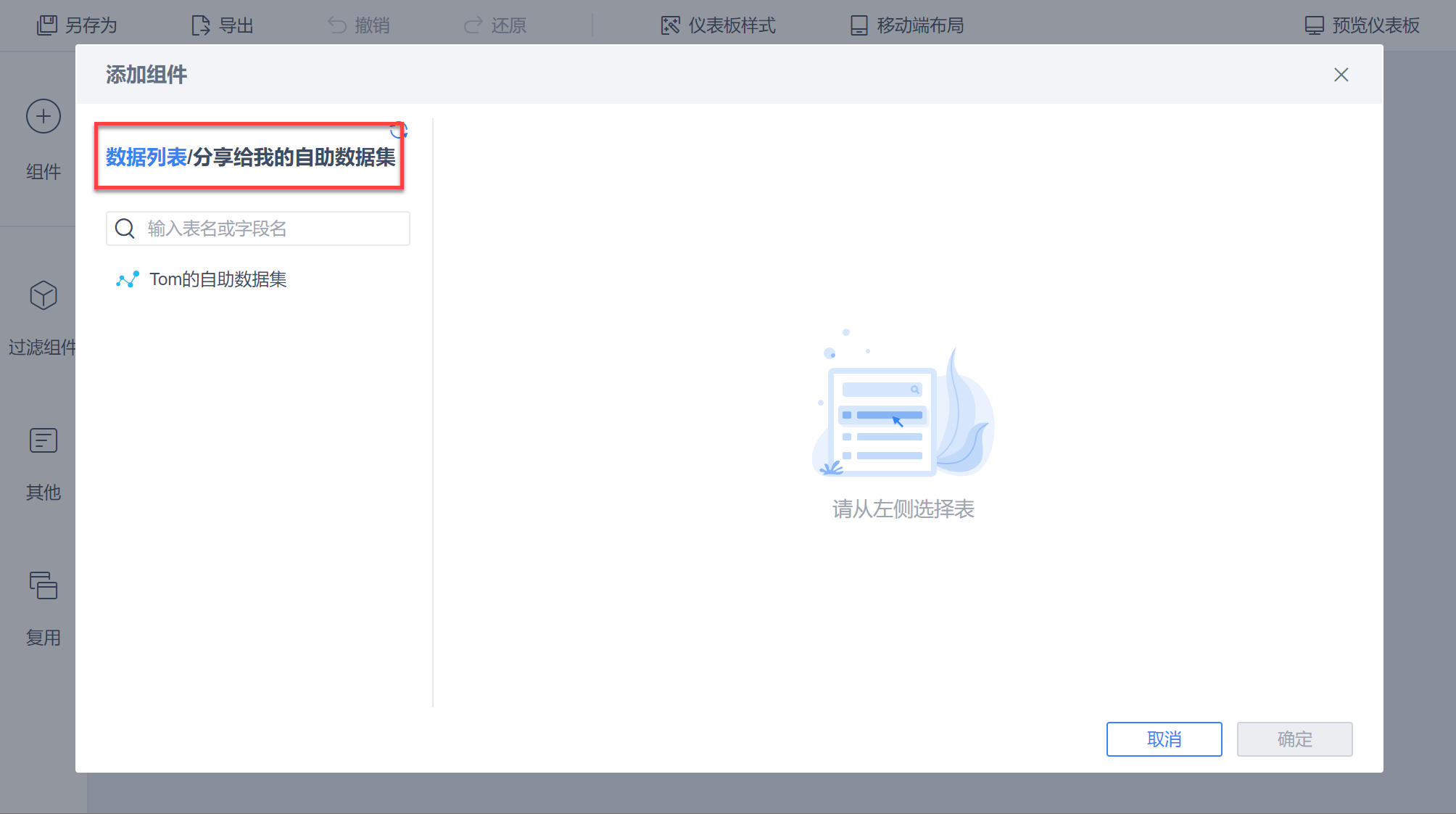The width and height of the screenshot is (1456, 814).
Task: Click the 取消 cancel button
Action: [x=1164, y=739]
